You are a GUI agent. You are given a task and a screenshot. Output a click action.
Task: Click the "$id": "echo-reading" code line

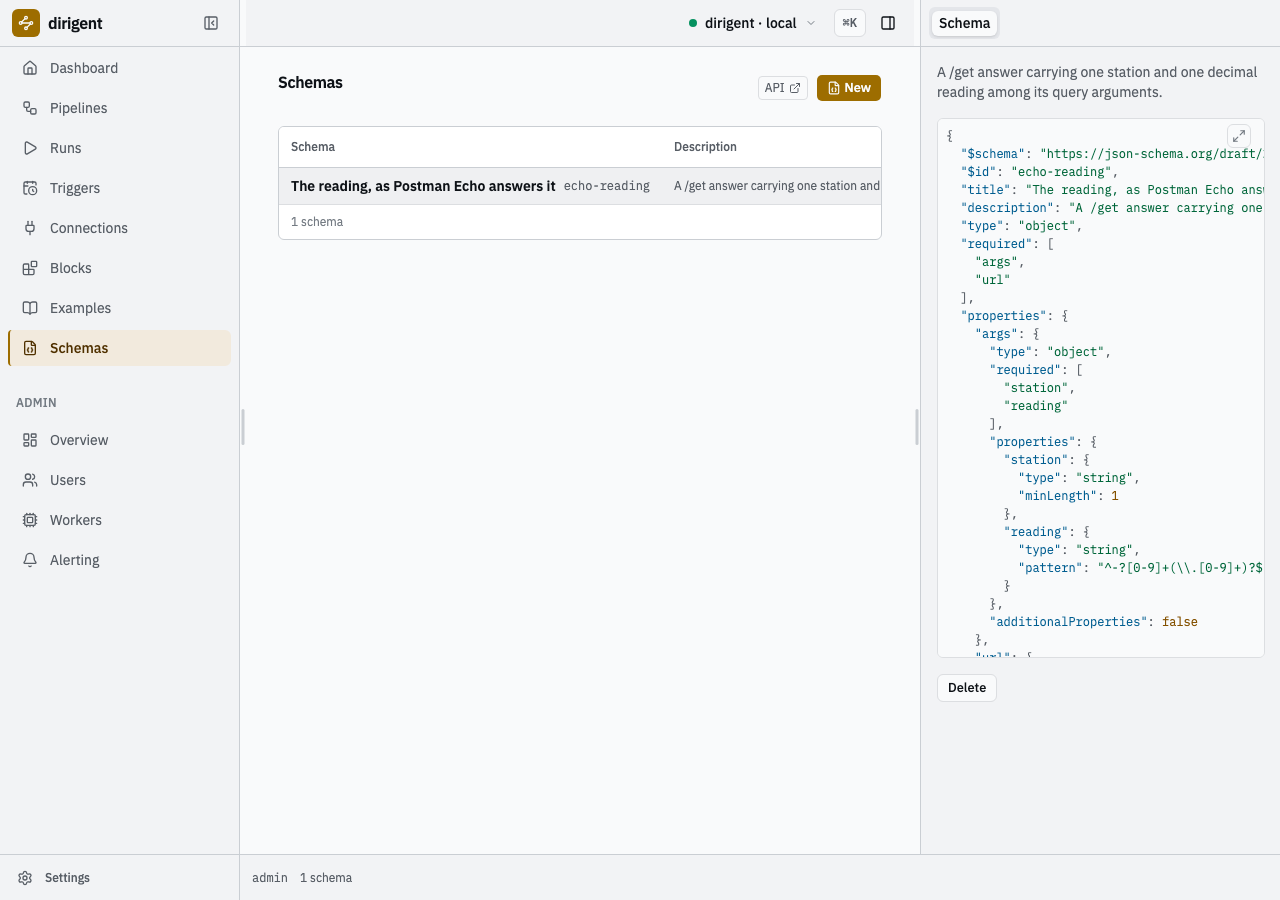[x=1039, y=172]
